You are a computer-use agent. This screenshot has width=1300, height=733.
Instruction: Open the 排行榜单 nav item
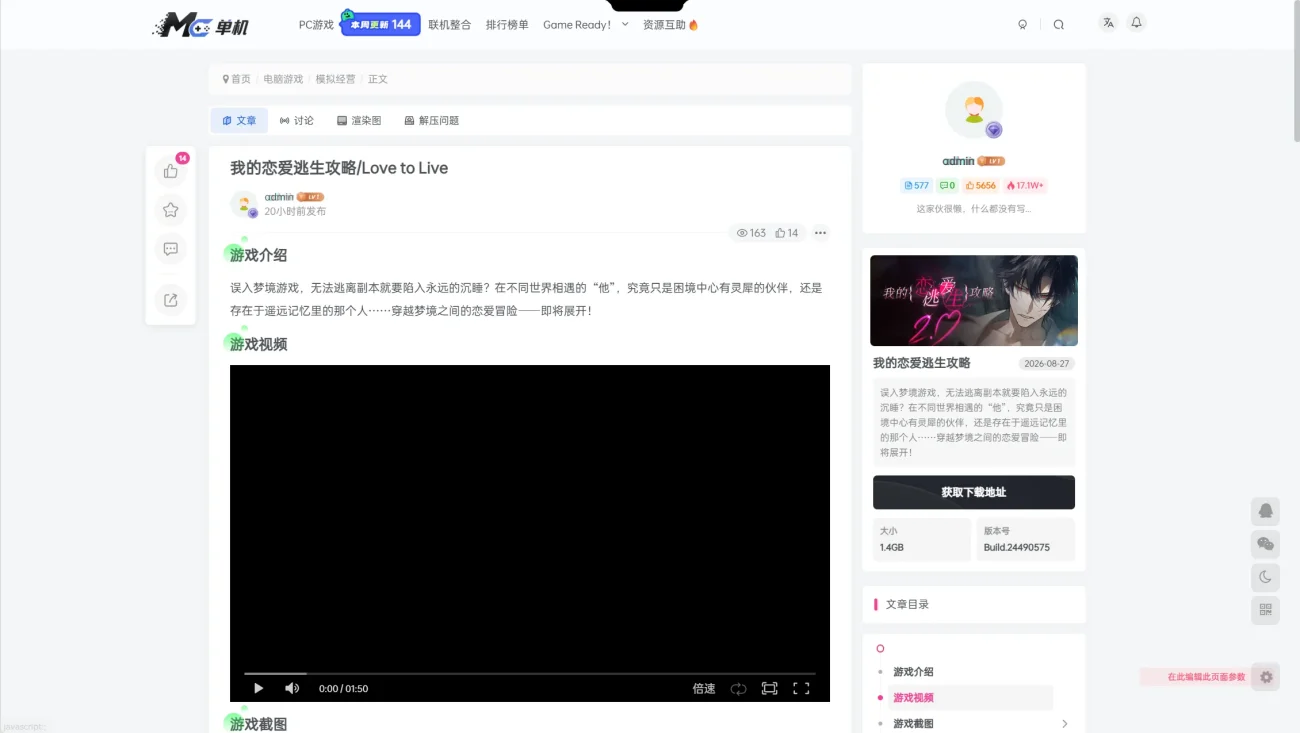[x=507, y=25]
